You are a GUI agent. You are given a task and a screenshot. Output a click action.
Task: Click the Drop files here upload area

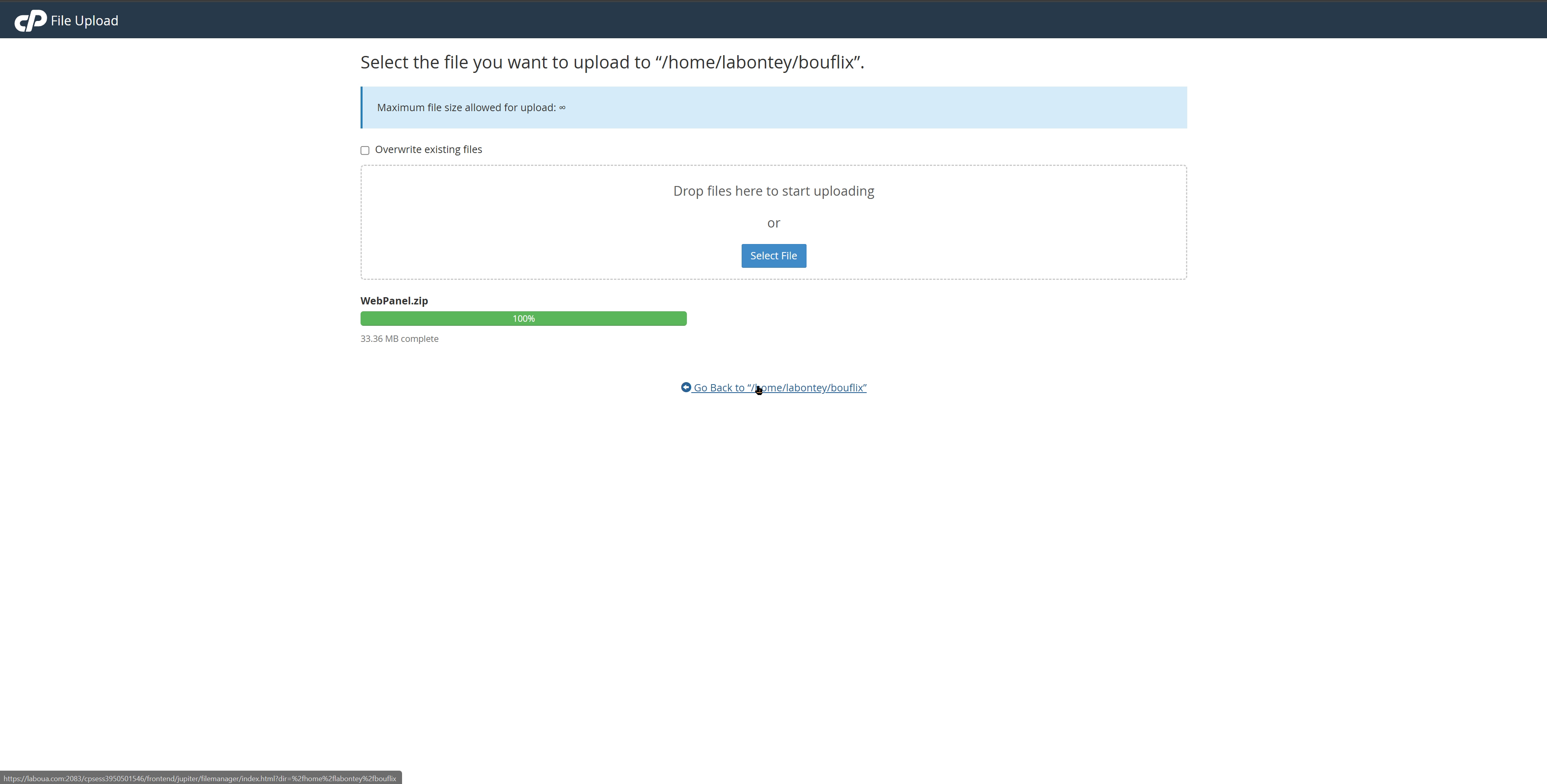point(773,222)
